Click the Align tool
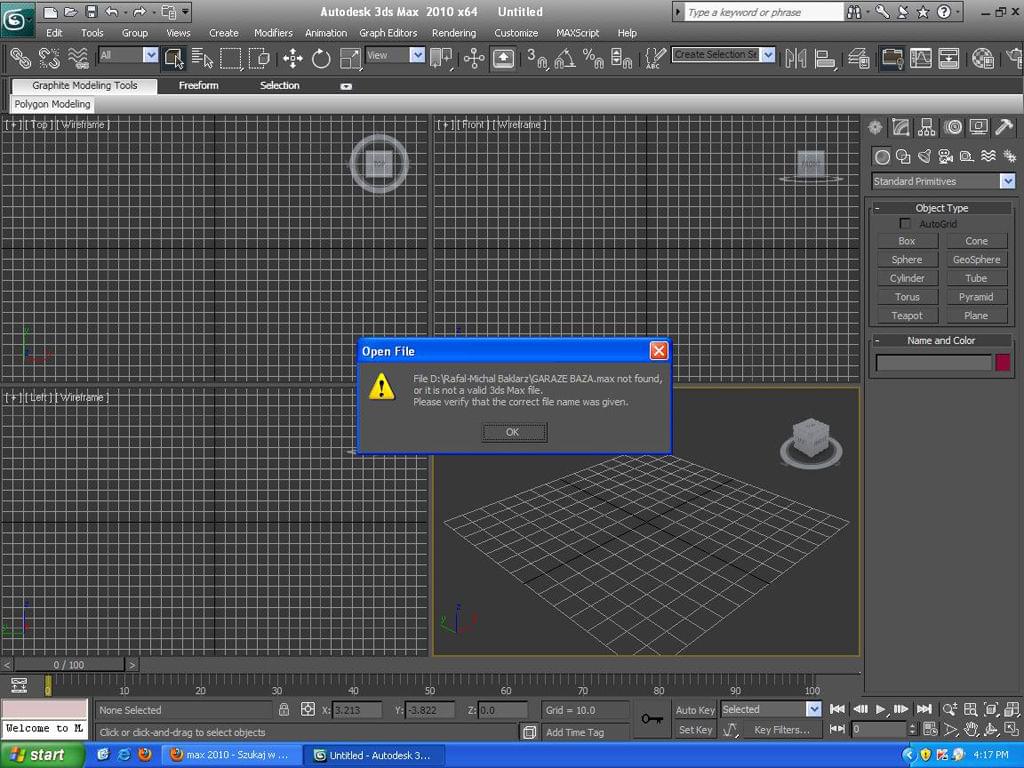 pos(825,59)
